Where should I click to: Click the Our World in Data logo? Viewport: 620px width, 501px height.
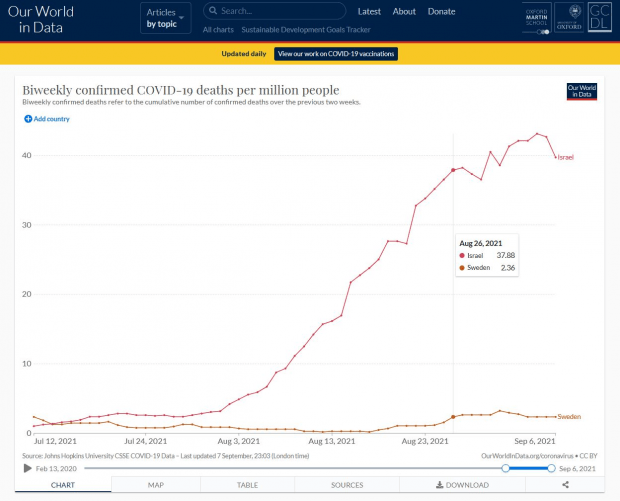point(35,20)
